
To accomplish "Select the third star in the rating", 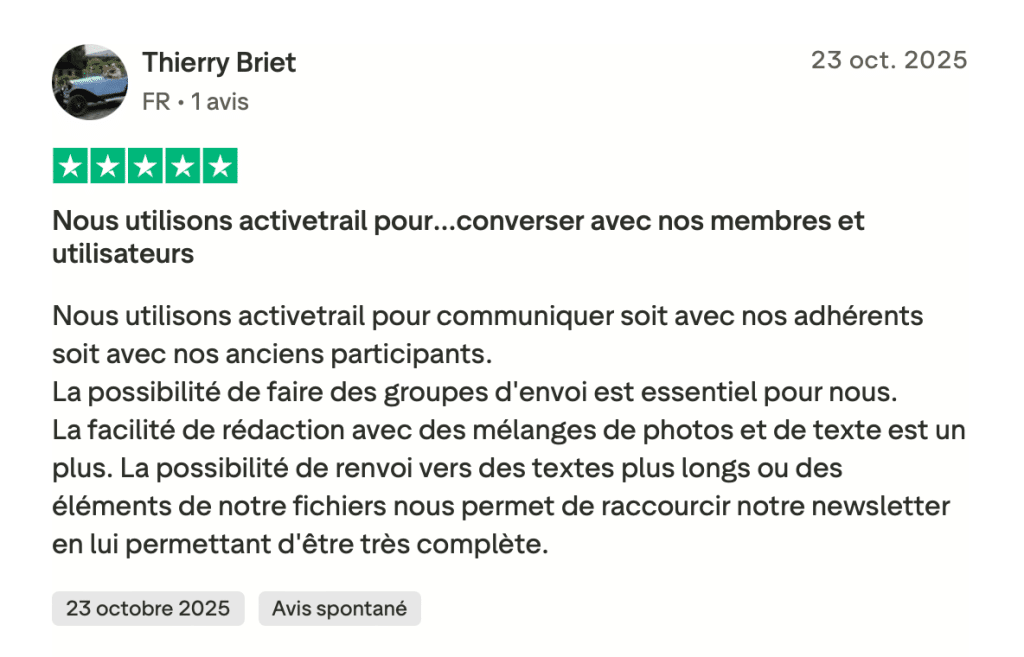I will 145,166.
